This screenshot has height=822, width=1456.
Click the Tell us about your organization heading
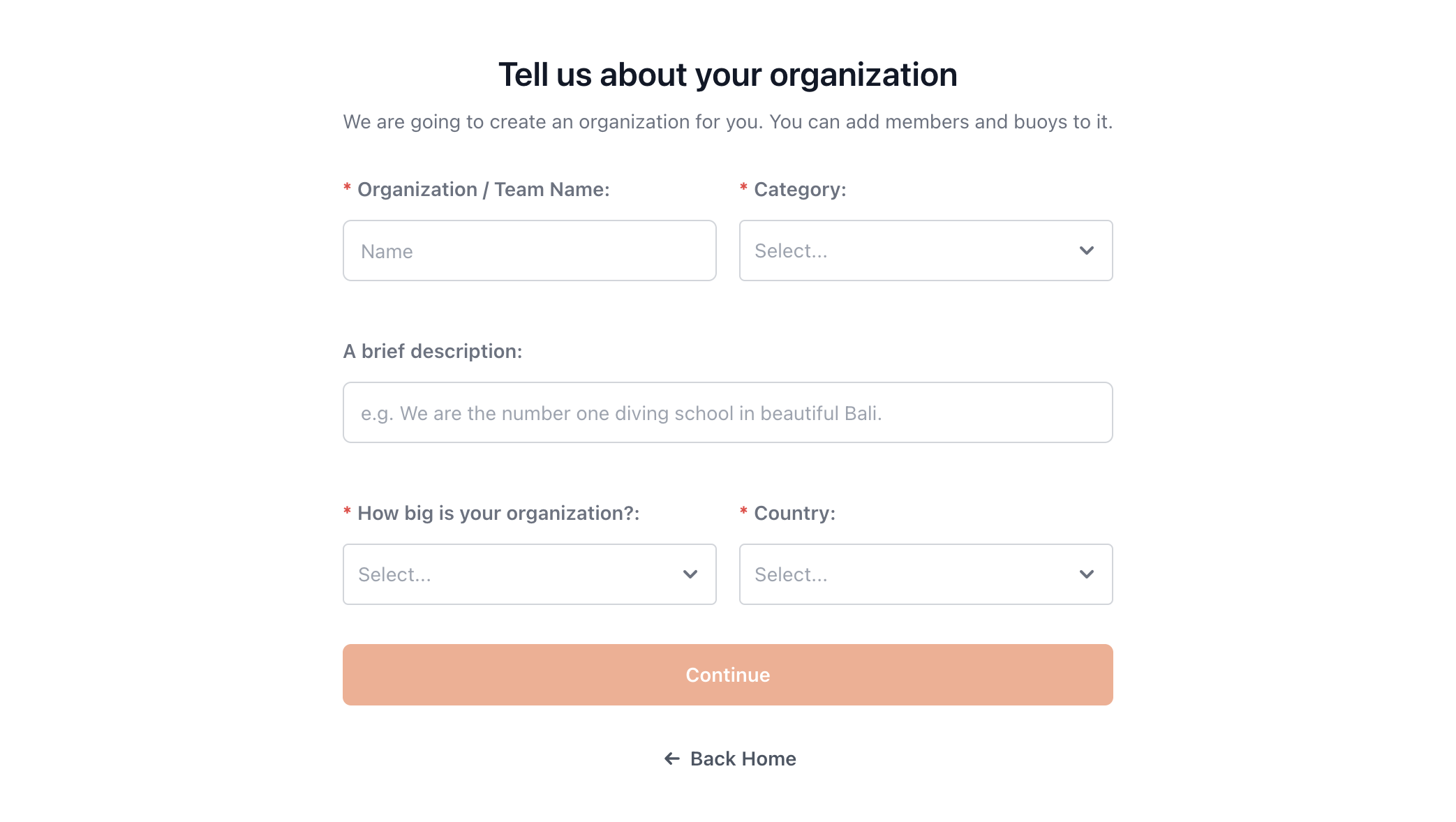pyautogui.click(x=727, y=75)
